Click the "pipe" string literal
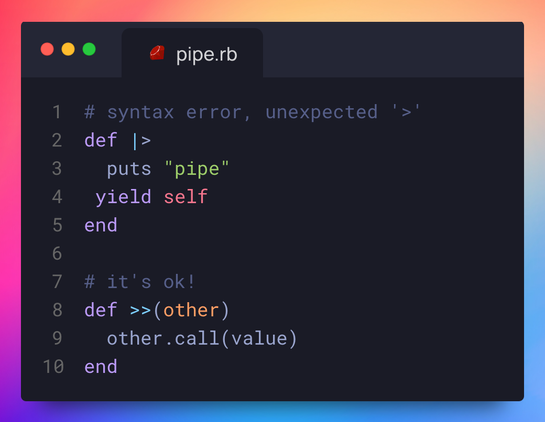This screenshot has height=422, width=545. pos(197,169)
